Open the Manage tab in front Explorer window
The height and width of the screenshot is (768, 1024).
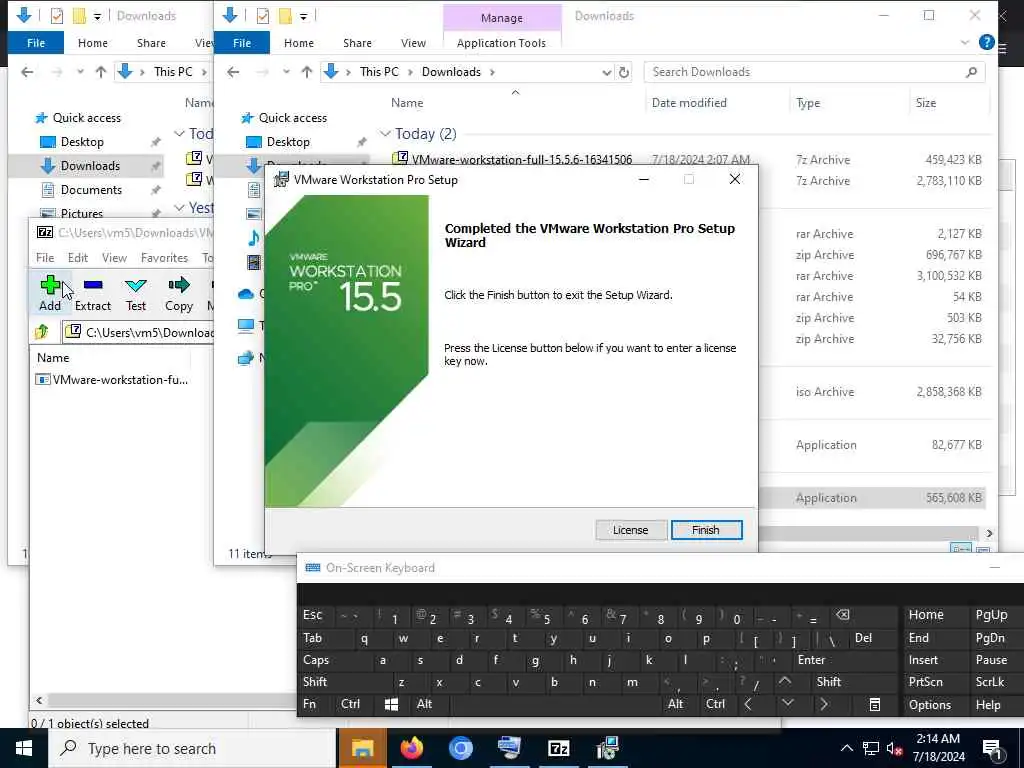tap(502, 18)
